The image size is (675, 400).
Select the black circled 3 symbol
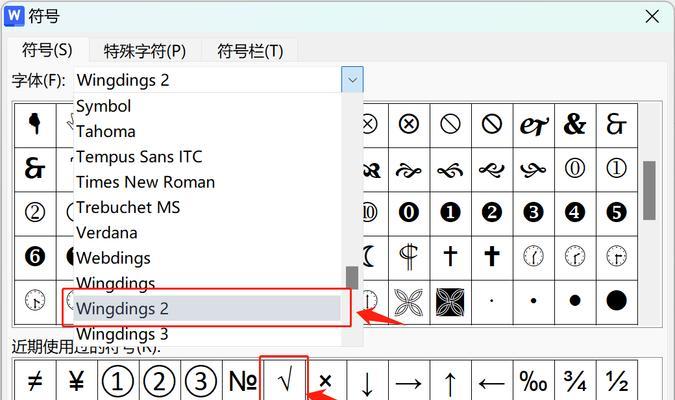pyautogui.click(x=533, y=213)
